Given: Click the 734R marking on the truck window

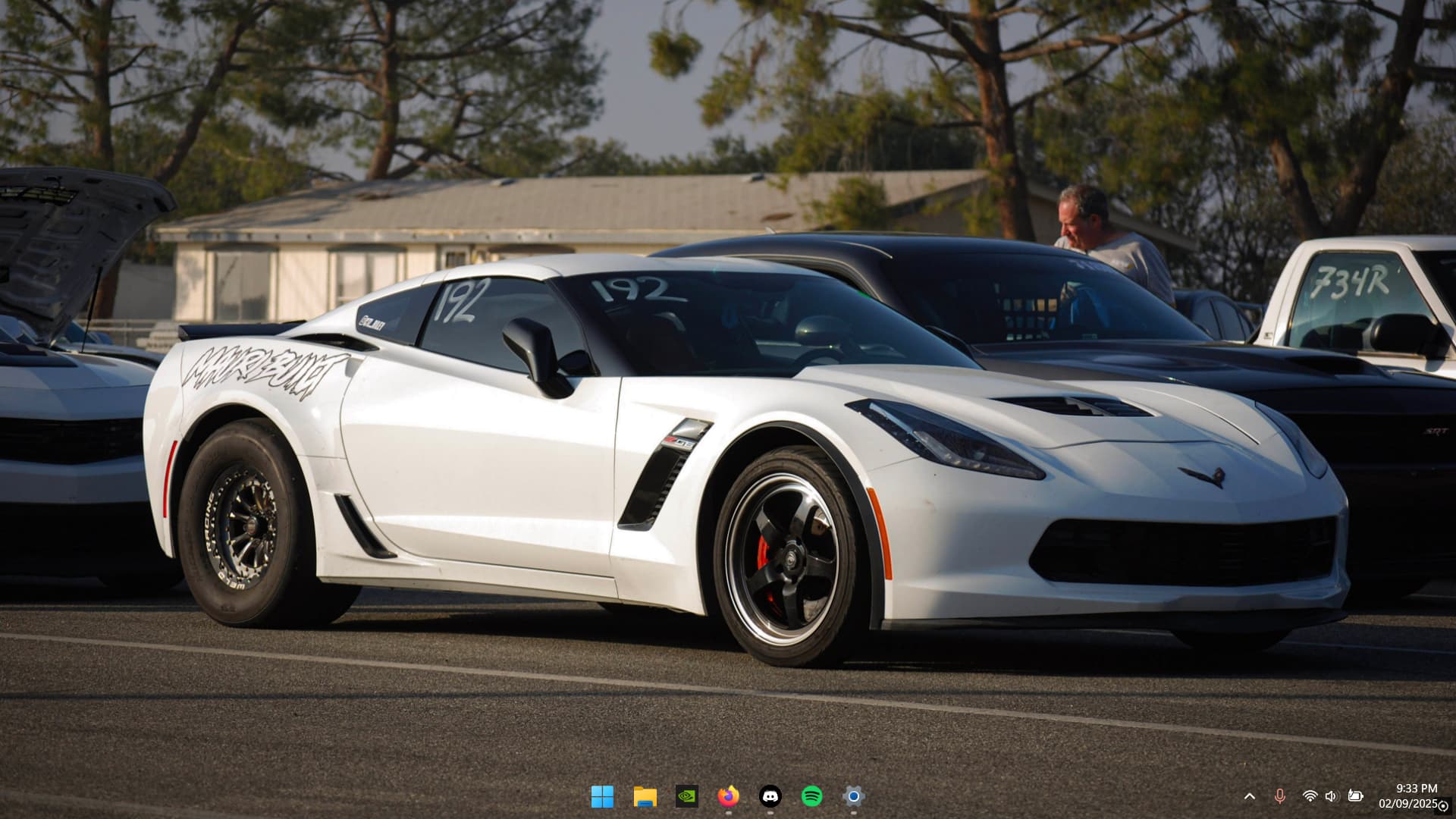Looking at the screenshot, I should pyautogui.click(x=1350, y=283).
